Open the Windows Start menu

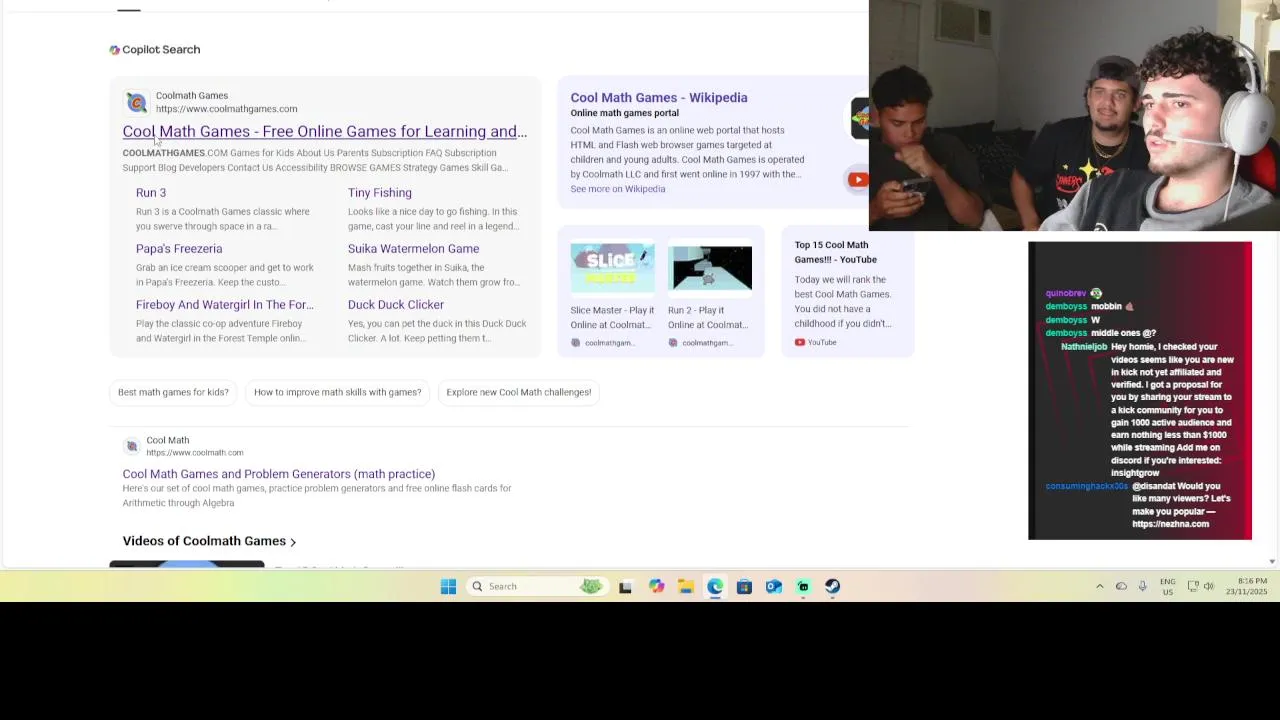click(448, 586)
